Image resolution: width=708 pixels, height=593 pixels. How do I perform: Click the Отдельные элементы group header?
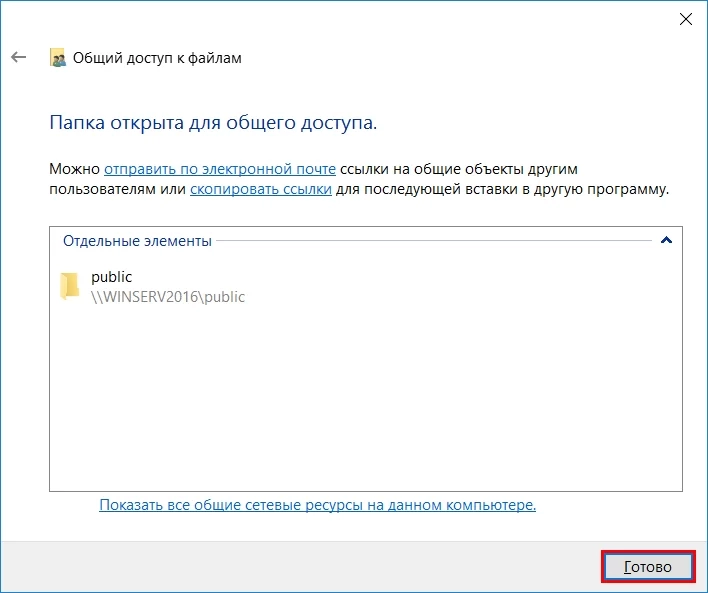click(137, 241)
